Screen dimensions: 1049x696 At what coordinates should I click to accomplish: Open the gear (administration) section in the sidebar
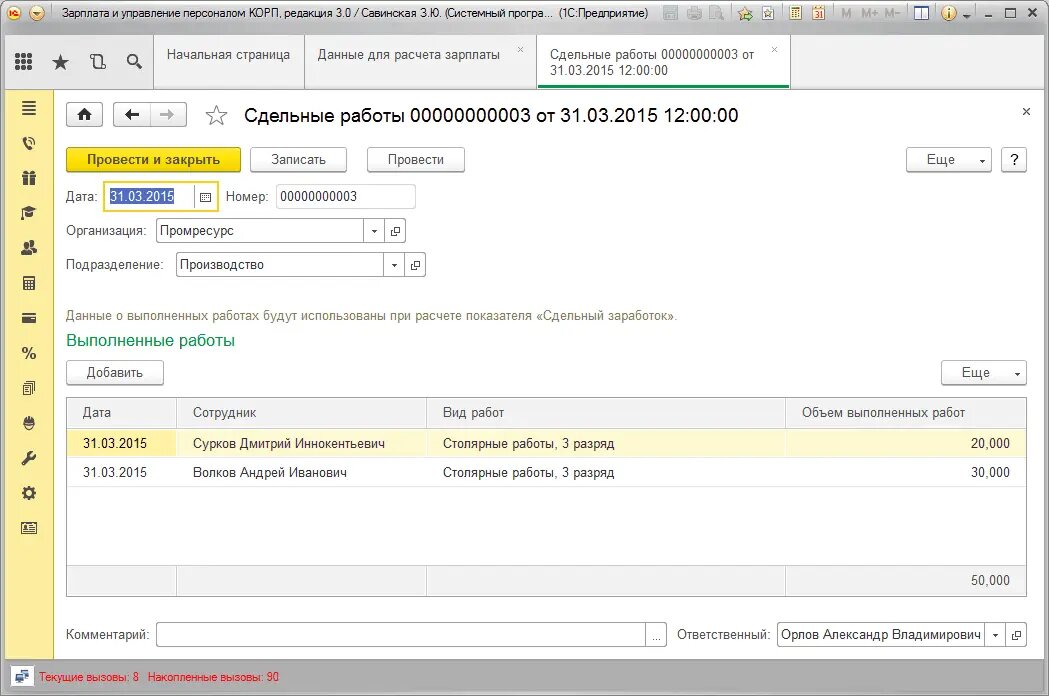[29, 493]
